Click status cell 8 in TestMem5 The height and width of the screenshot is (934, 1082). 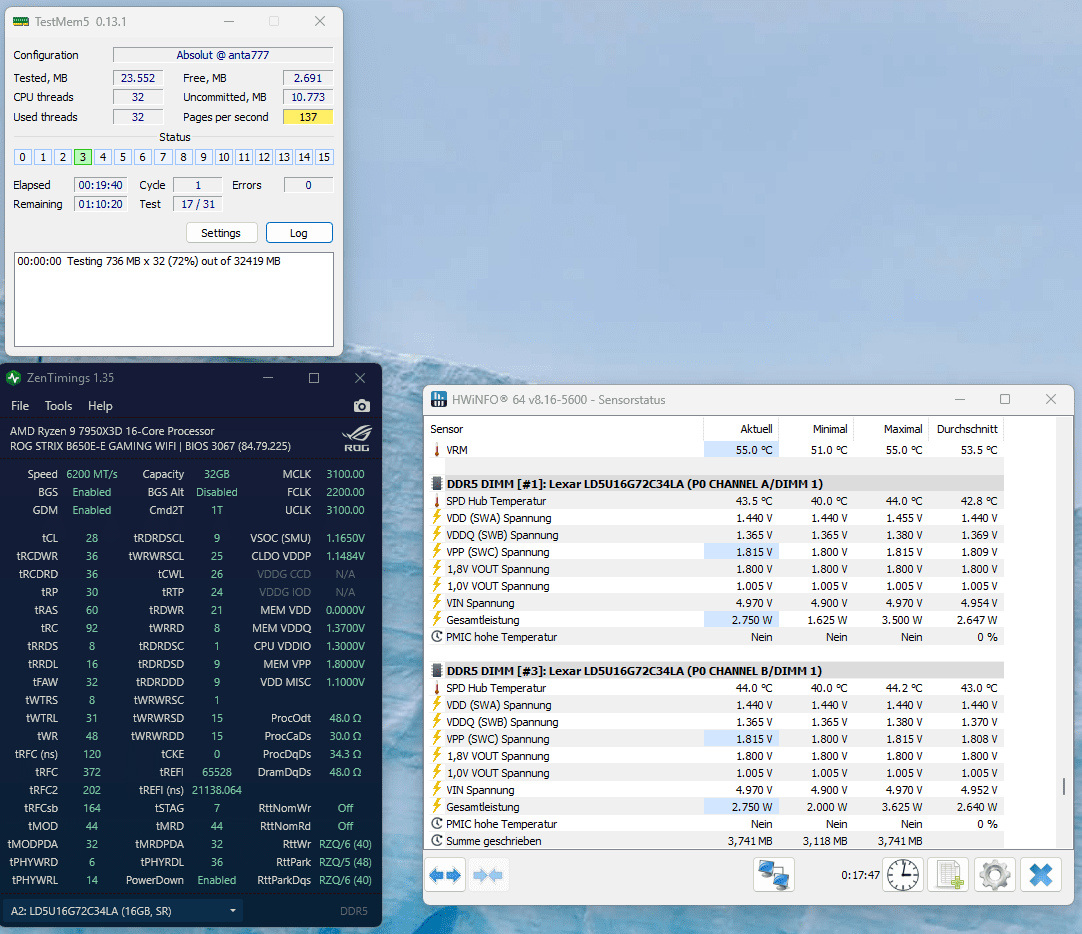pos(184,157)
